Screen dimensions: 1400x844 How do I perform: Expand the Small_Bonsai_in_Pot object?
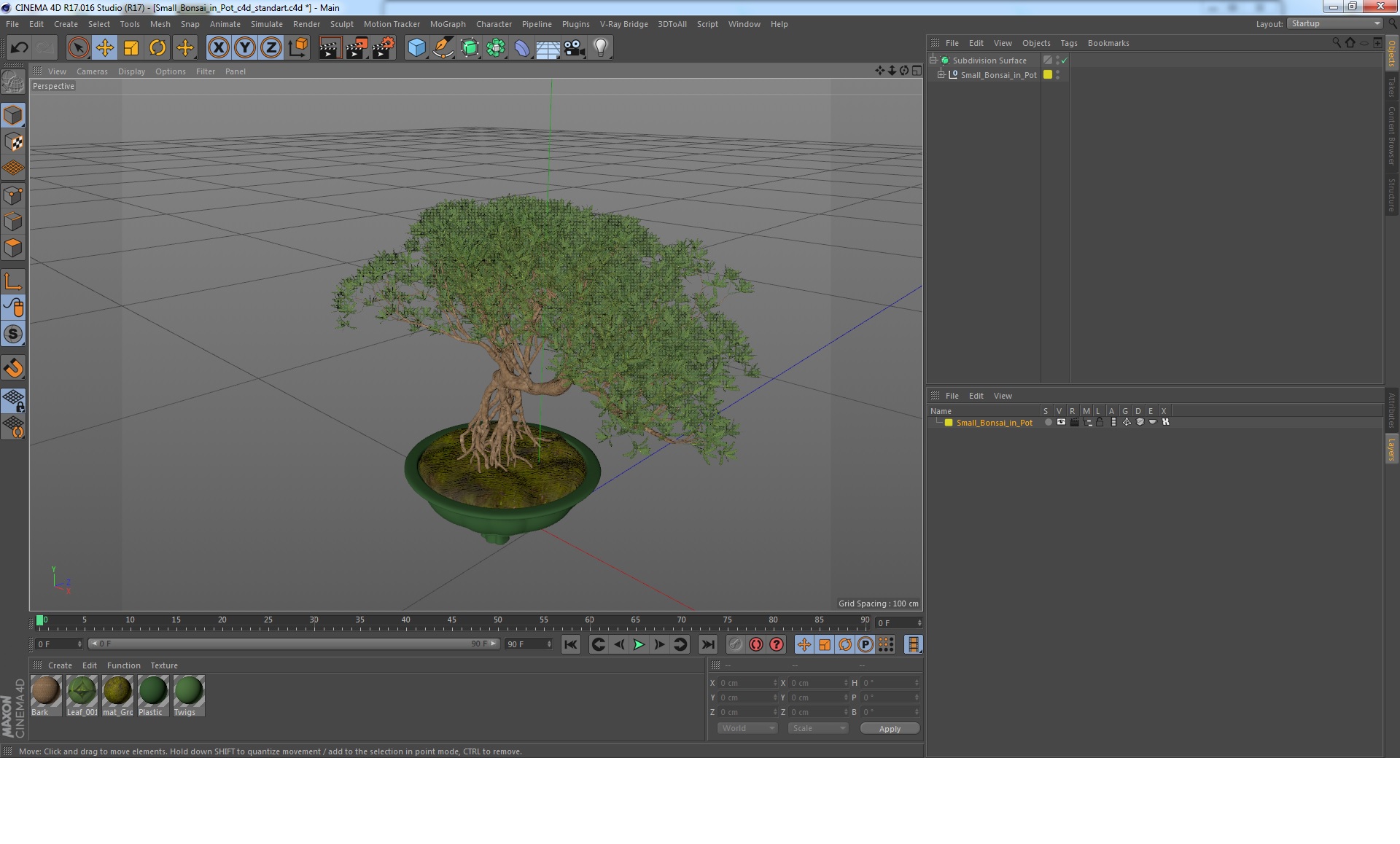[x=941, y=74]
